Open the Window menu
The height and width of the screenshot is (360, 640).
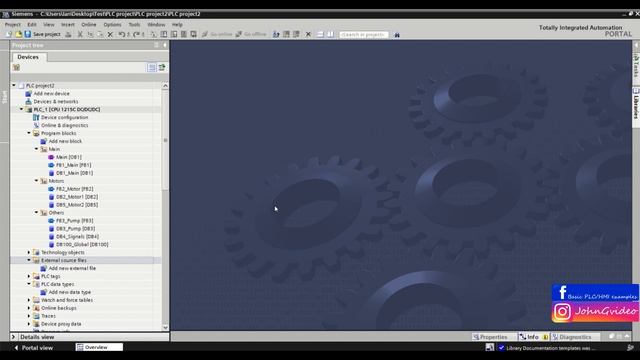[156, 24]
